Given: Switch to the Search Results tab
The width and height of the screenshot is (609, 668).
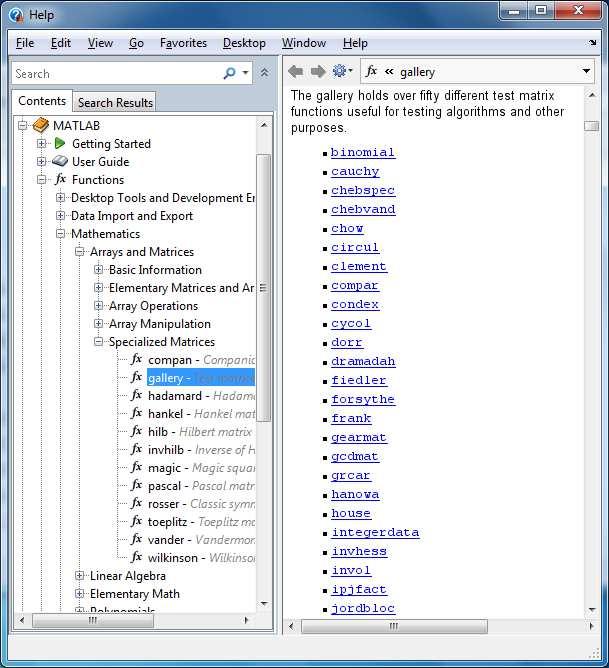Looking at the screenshot, I should click(115, 103).
